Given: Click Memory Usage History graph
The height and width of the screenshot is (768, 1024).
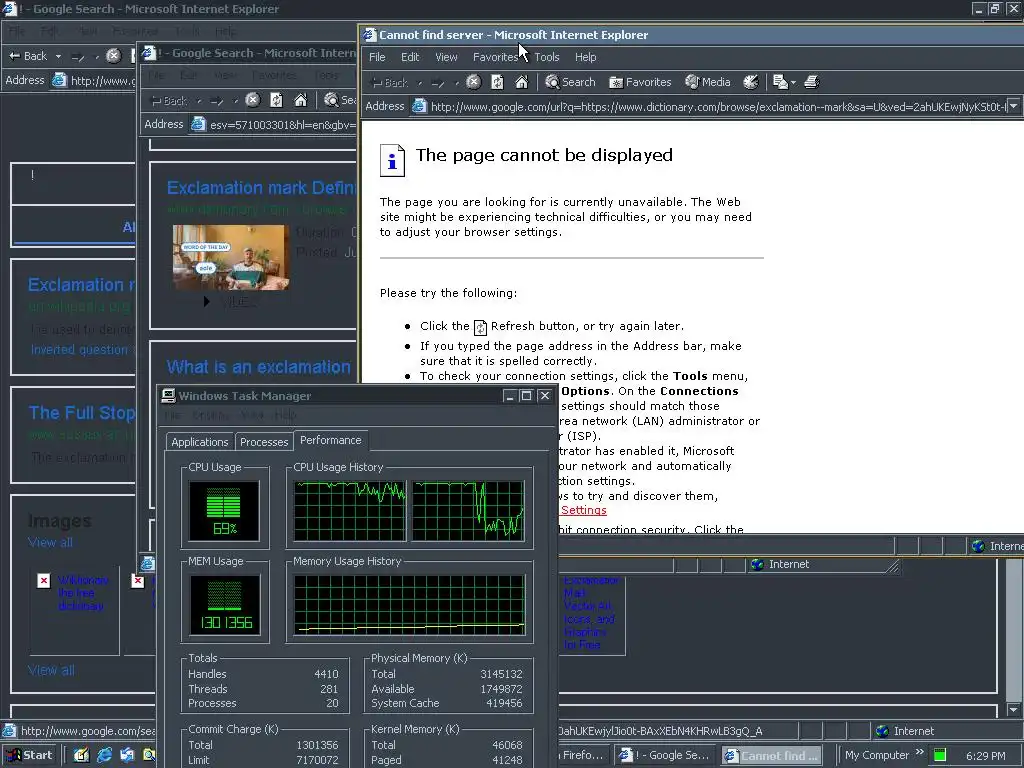Looking at the screenshot, I should 409,605.
